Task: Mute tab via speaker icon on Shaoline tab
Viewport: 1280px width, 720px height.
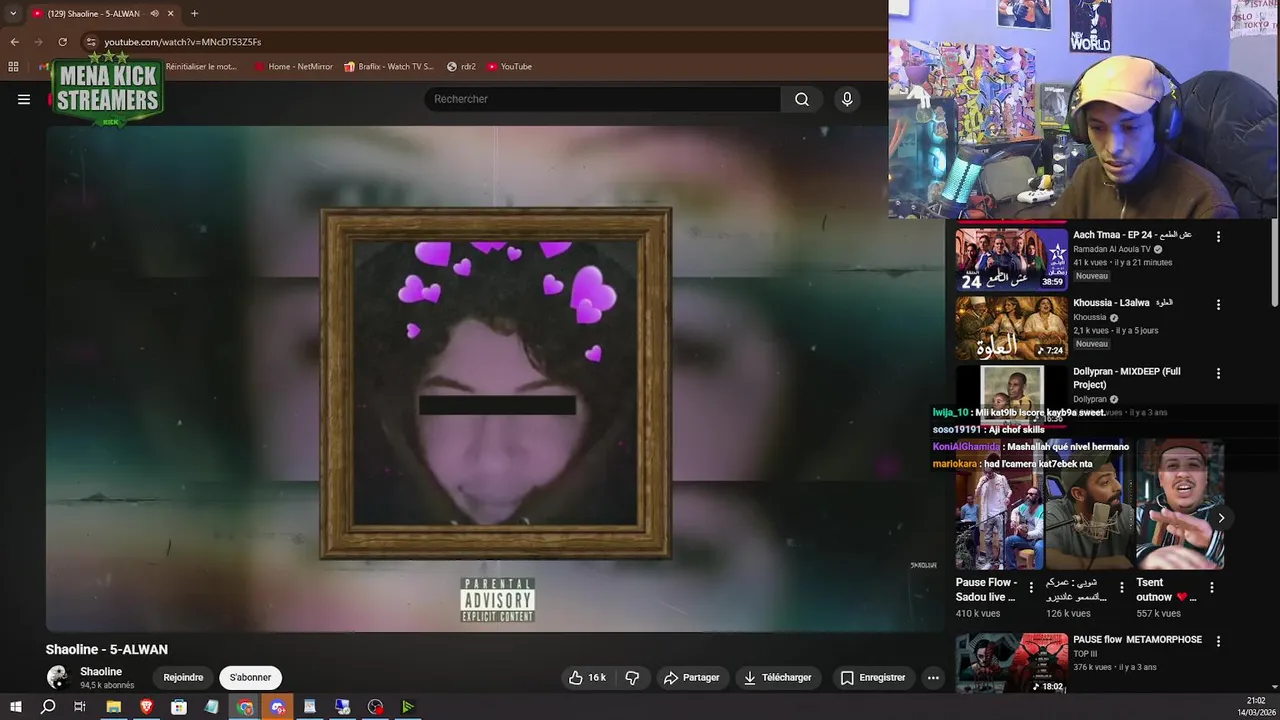Action: pos(154,14)
